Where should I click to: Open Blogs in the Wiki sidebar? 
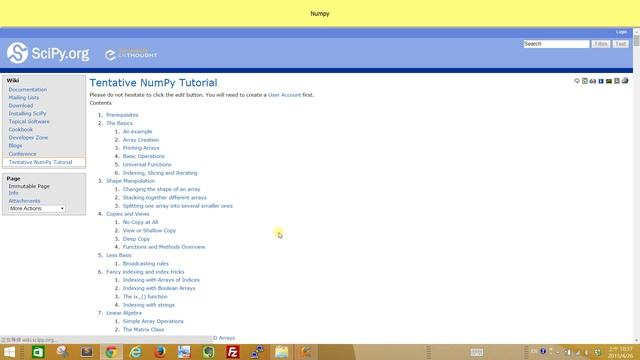pos(16,146)
